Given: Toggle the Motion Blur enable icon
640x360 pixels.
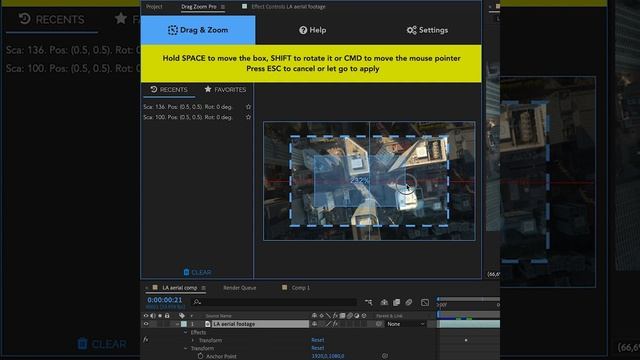Looking at the screenshot, I should click(x=409, y=302).
